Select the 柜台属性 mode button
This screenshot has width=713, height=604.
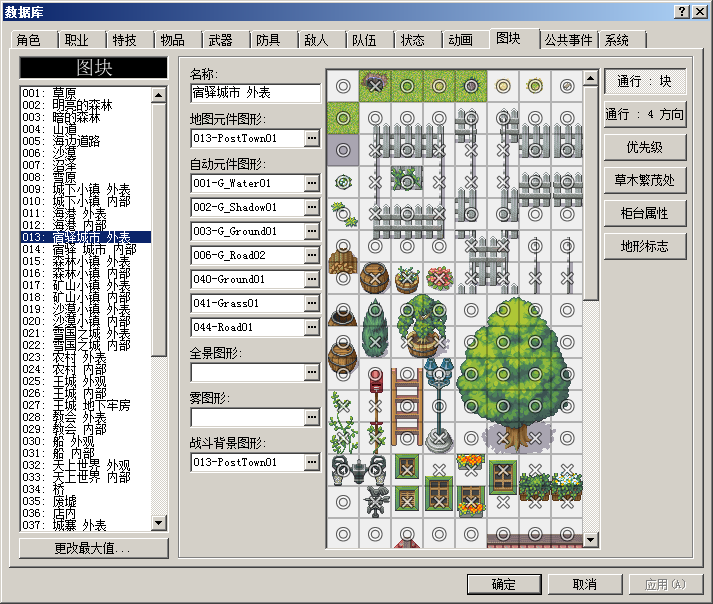coord(645,213)
